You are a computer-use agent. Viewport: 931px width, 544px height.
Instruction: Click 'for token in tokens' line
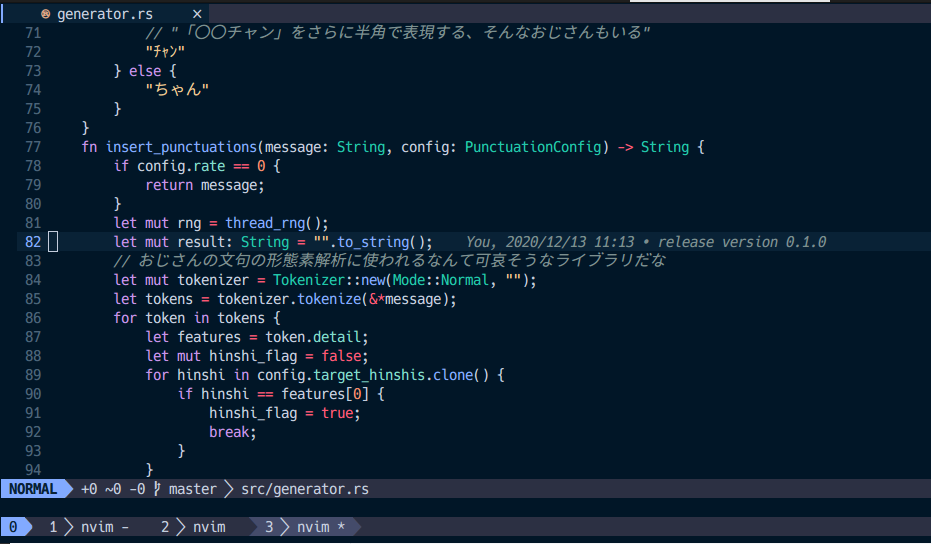pyautogui.click(x=197, y=318)
